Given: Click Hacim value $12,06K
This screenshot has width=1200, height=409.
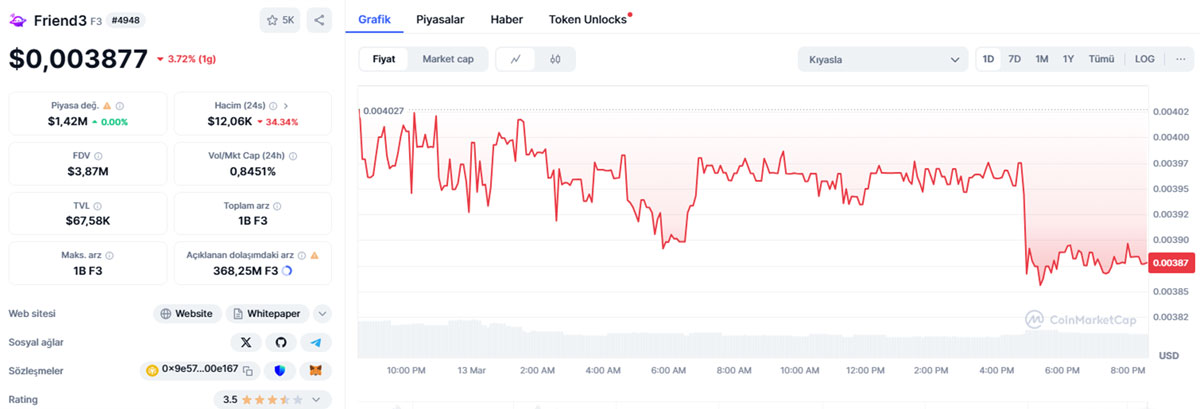Looking at the screenshot, I should [231, 121].
